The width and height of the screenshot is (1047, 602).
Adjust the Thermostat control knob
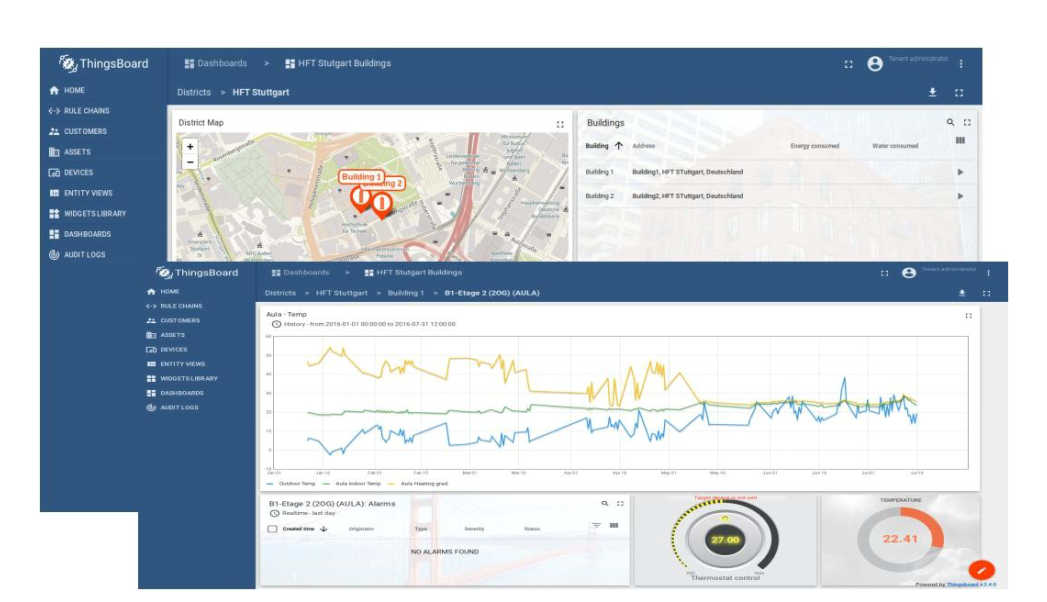click(725, 538)
